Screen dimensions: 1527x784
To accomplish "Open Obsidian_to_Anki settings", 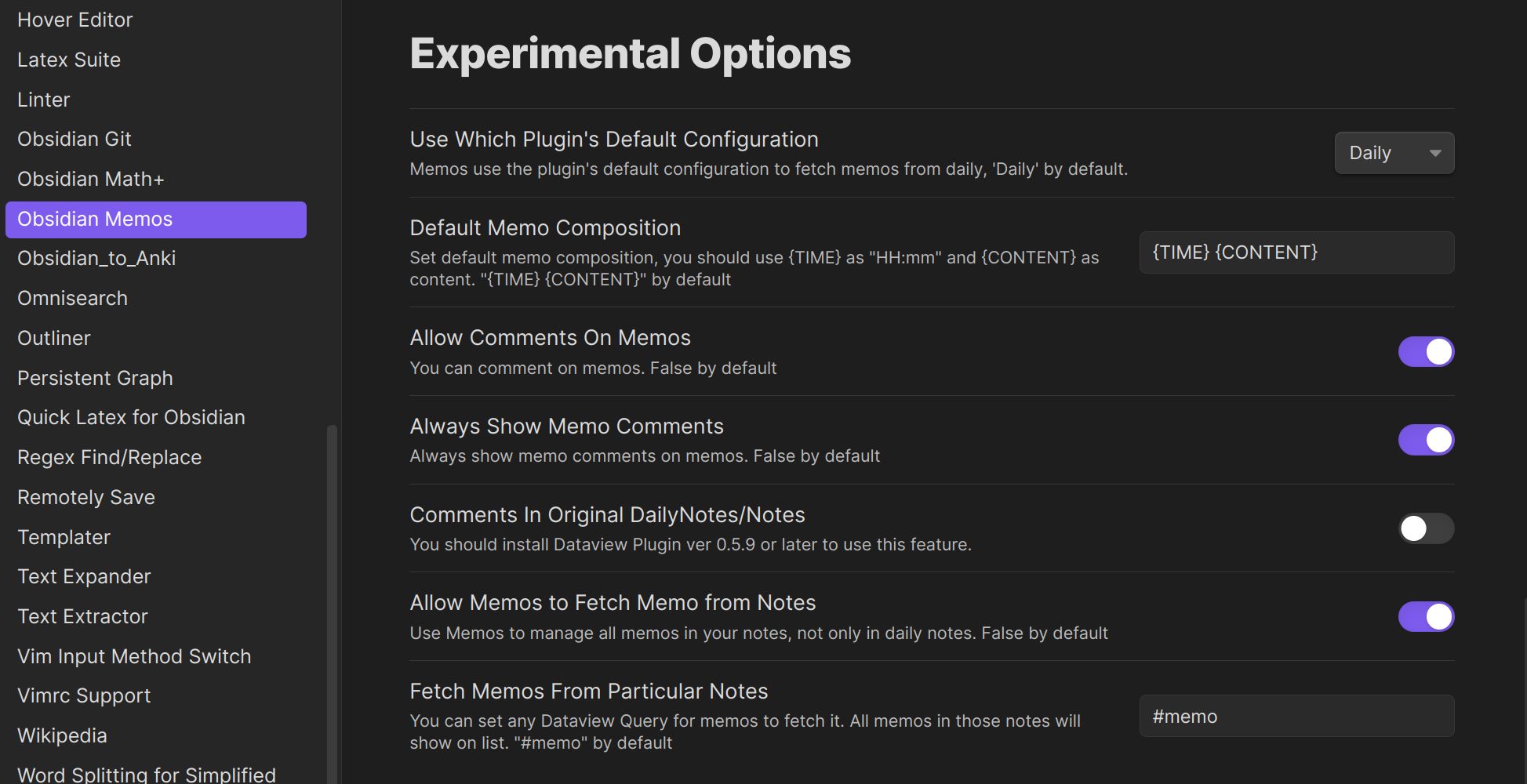I will pos(96,258).
